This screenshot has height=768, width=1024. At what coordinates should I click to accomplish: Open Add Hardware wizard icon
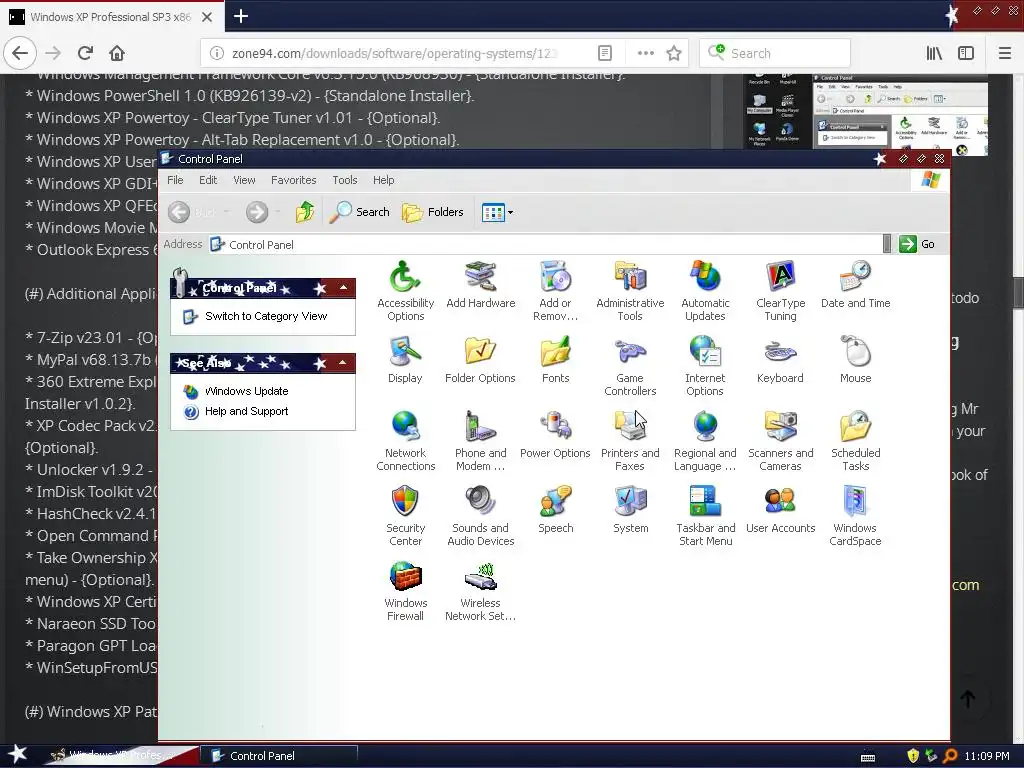click(x=481, y=285)
